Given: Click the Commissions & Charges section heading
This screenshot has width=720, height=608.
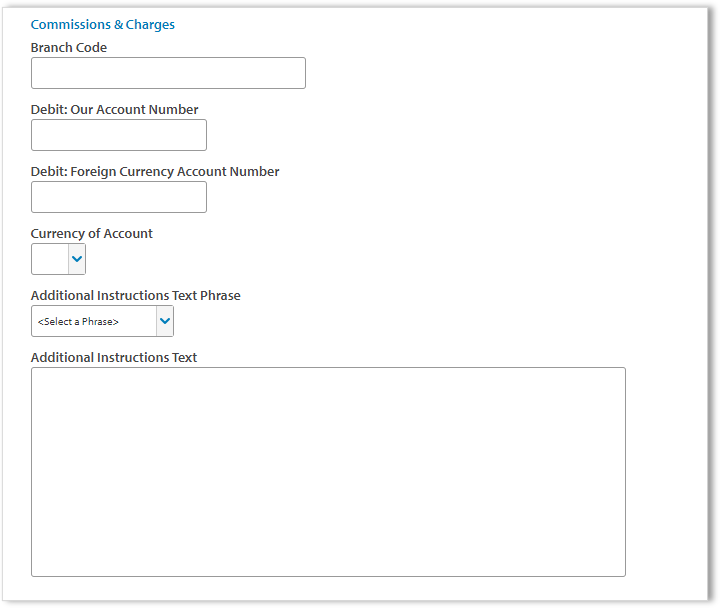Looking at the screenshot, I should [x=103, y=24].
